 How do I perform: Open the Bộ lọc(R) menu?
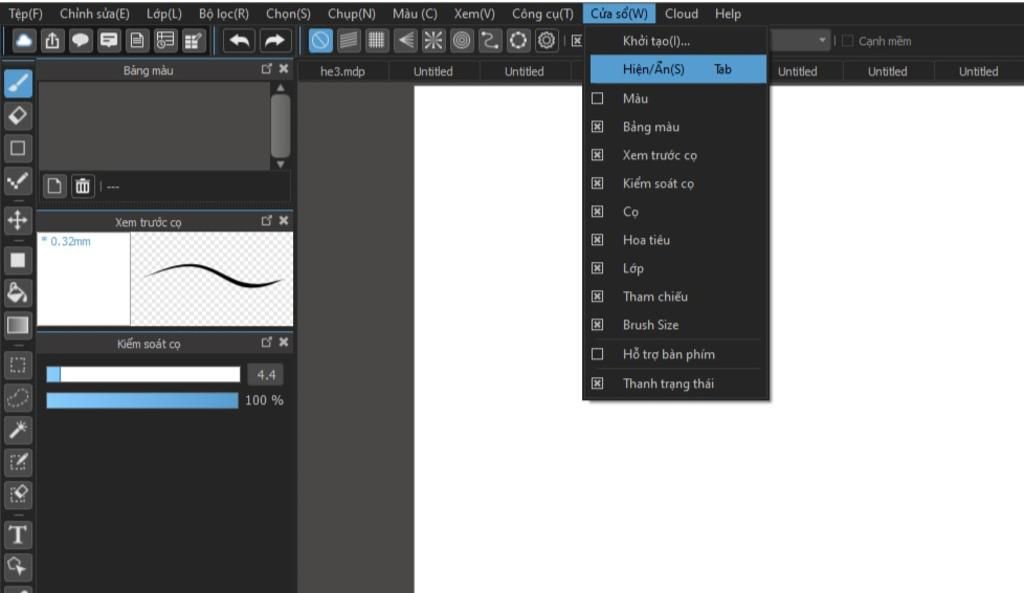(224, 14)
